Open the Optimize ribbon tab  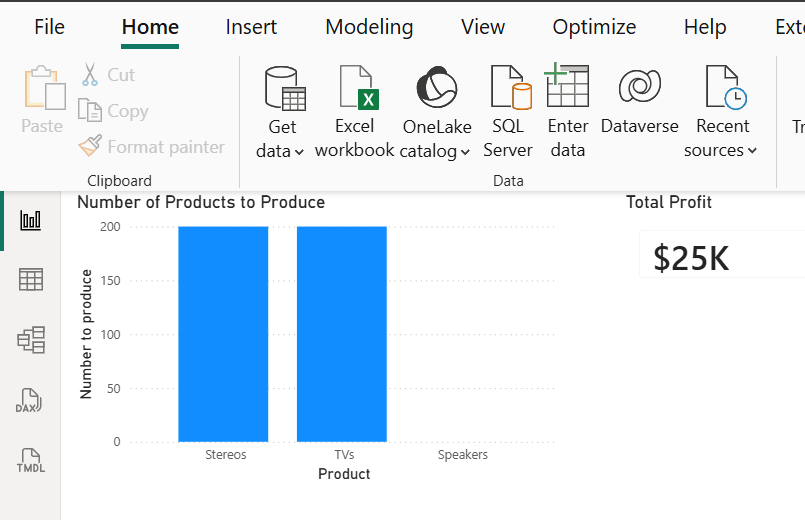(x=594, y=27)
